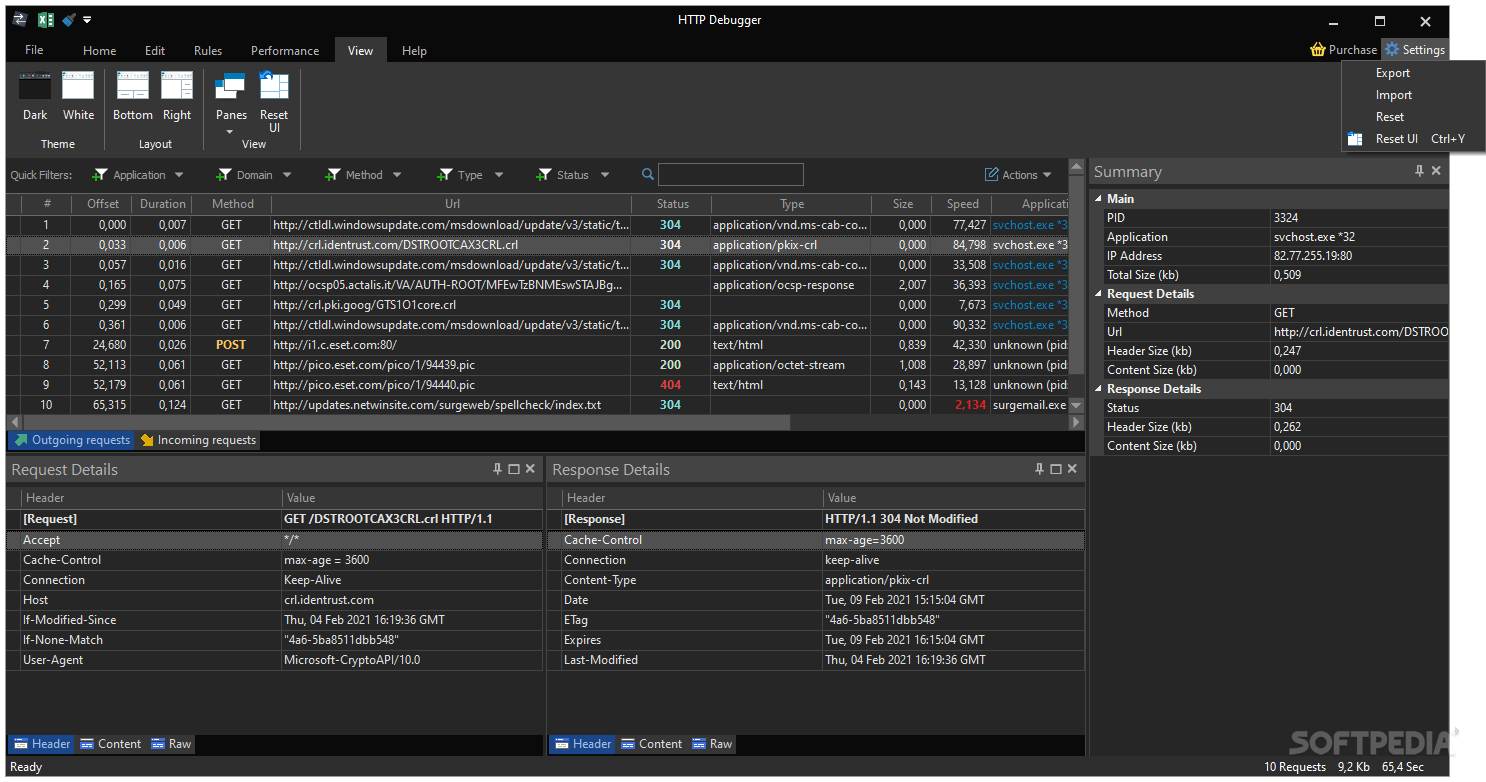The image size is (1486, 782).
Task: Collapse the Response Details section in Summary
Action: pyautogui.click(x=1097, y=389)
